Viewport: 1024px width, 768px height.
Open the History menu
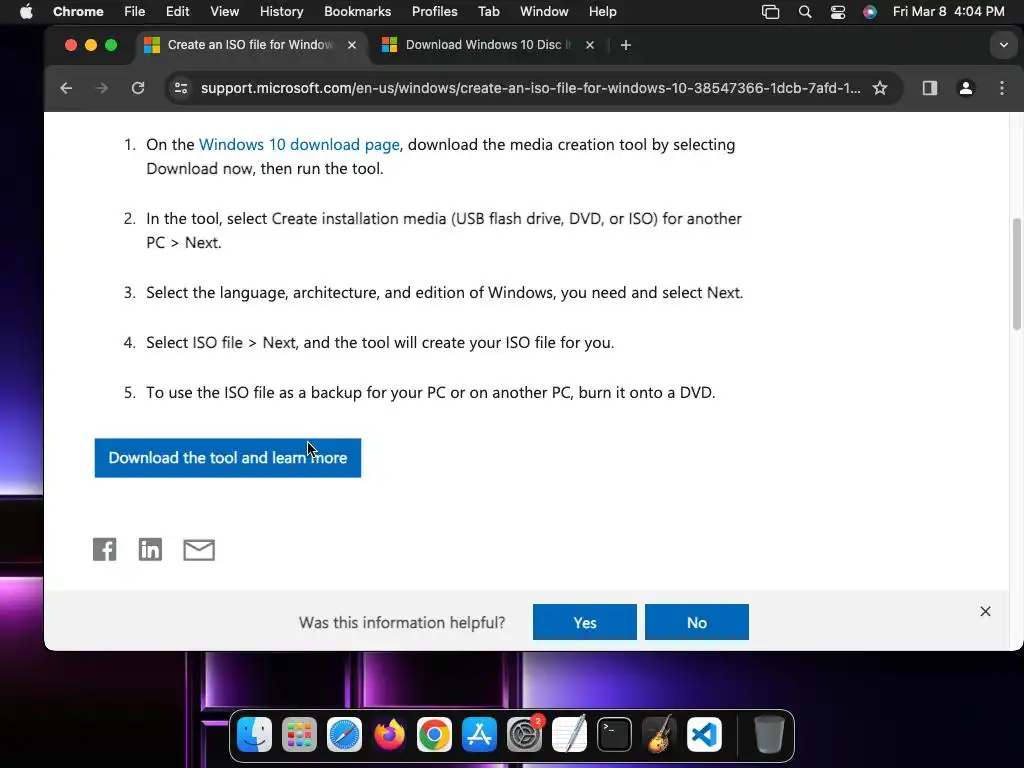[281, 12]
